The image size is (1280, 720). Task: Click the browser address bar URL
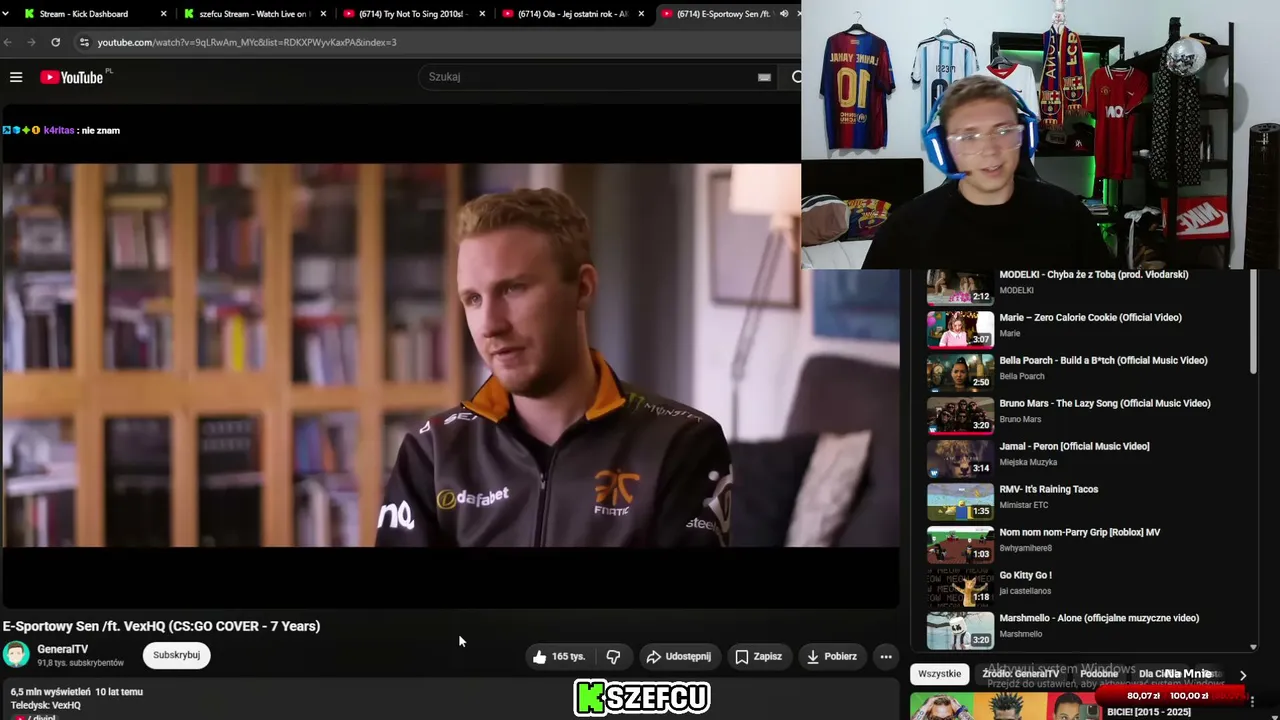(247, 42)
